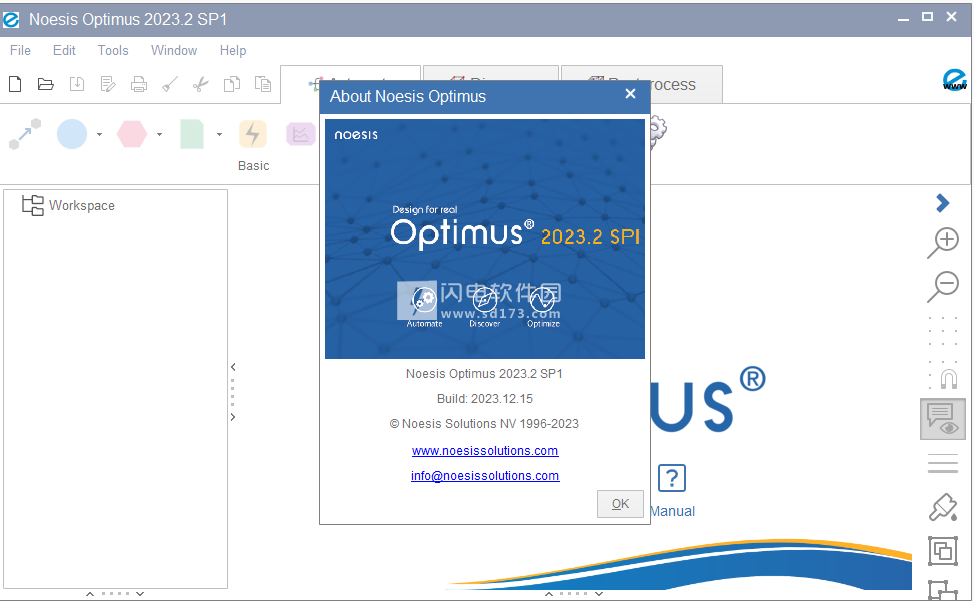Expand the right sidebar with blue chevron
Screen dimensions: 974x601
tap(942, 202)
